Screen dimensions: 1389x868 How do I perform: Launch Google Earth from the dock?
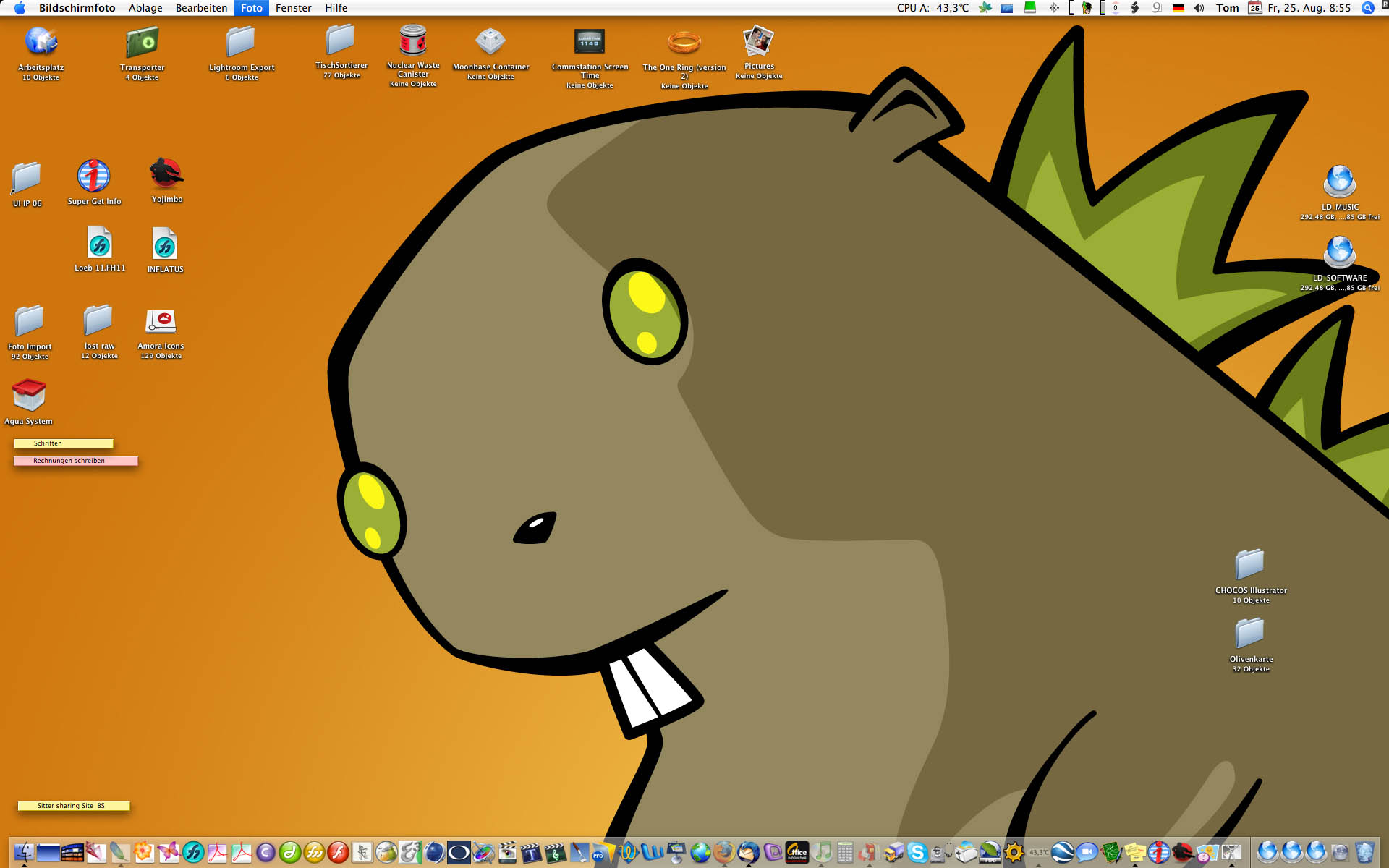[x=1063, y=852]
